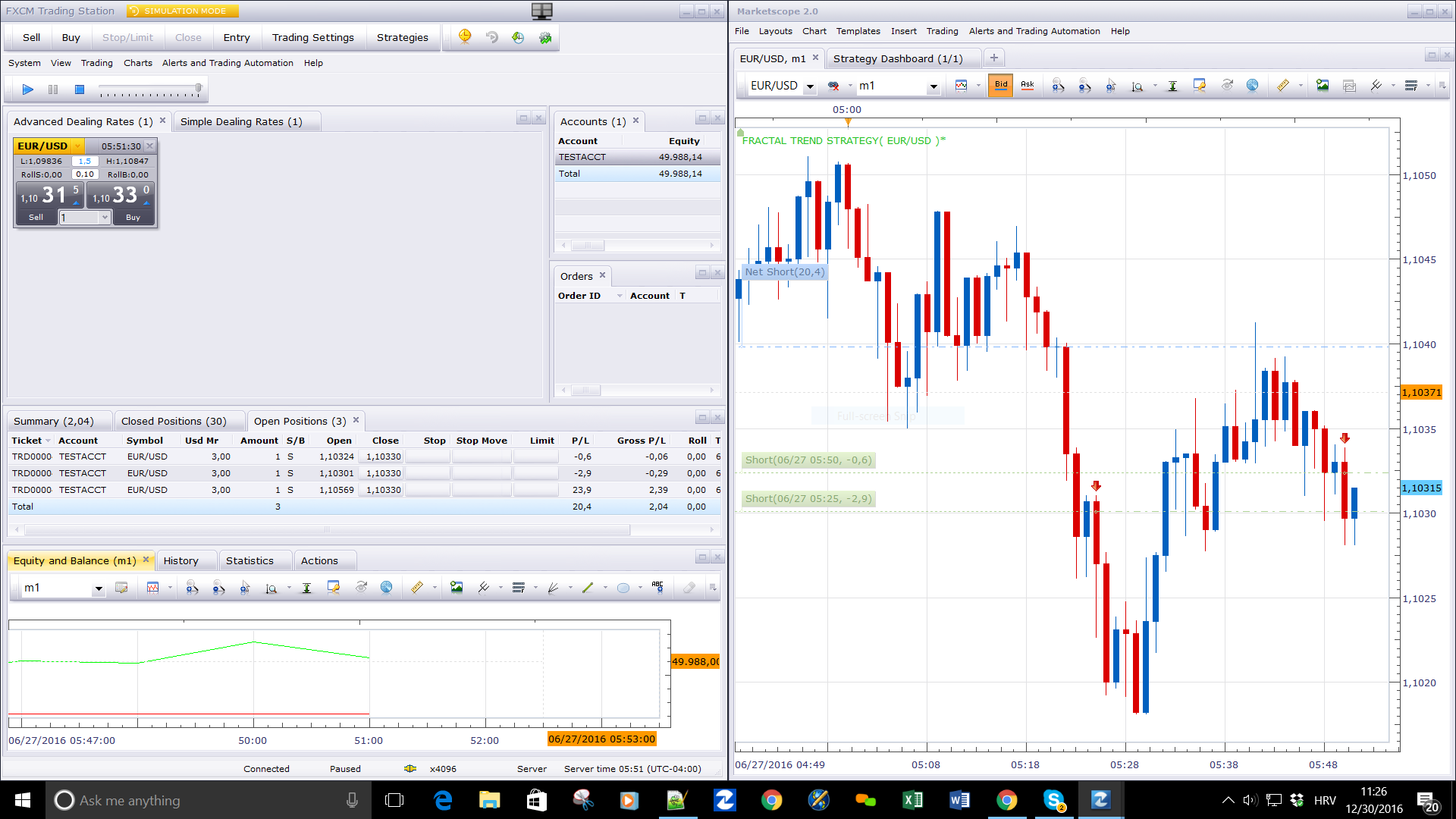Open the m1 timeframe dropdown in Marketscope
Image resolution: width=1456 pixels, height=819 pixels.
tap(934, 86)
